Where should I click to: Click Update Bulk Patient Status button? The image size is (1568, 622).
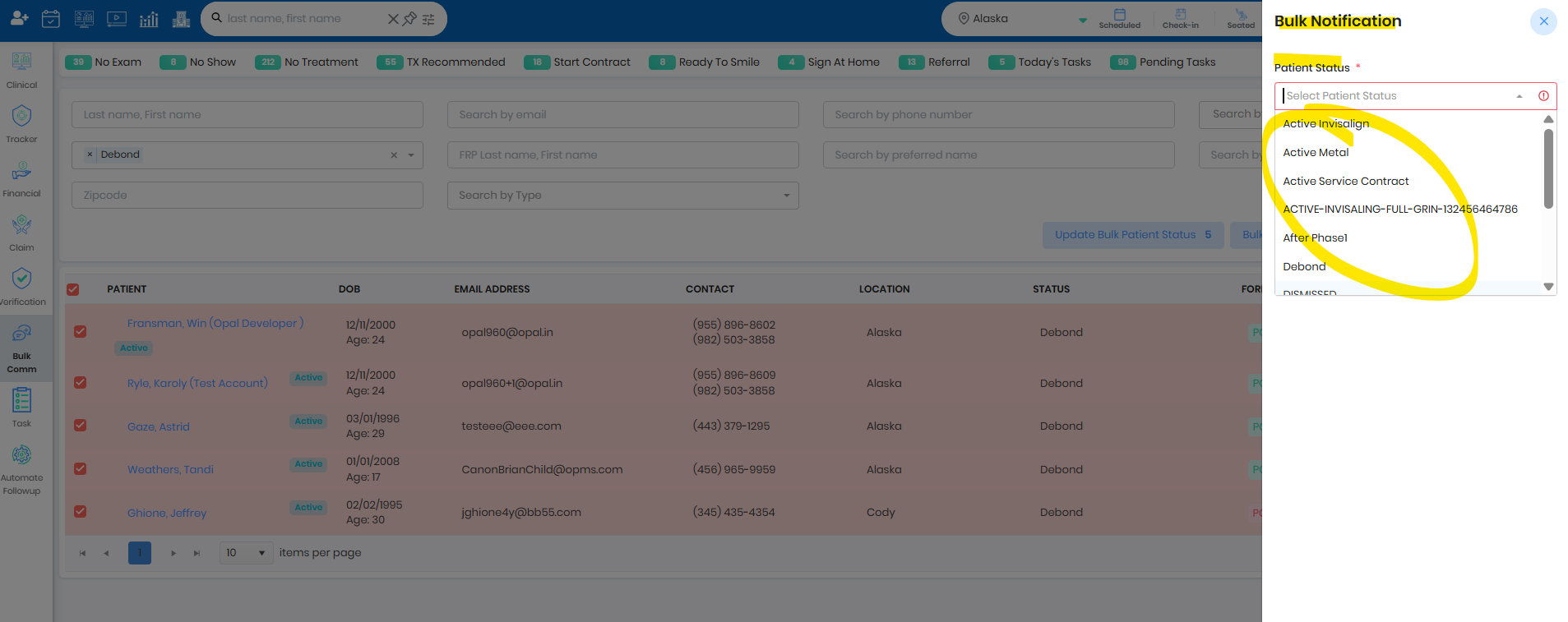[x=1133, y=235]
